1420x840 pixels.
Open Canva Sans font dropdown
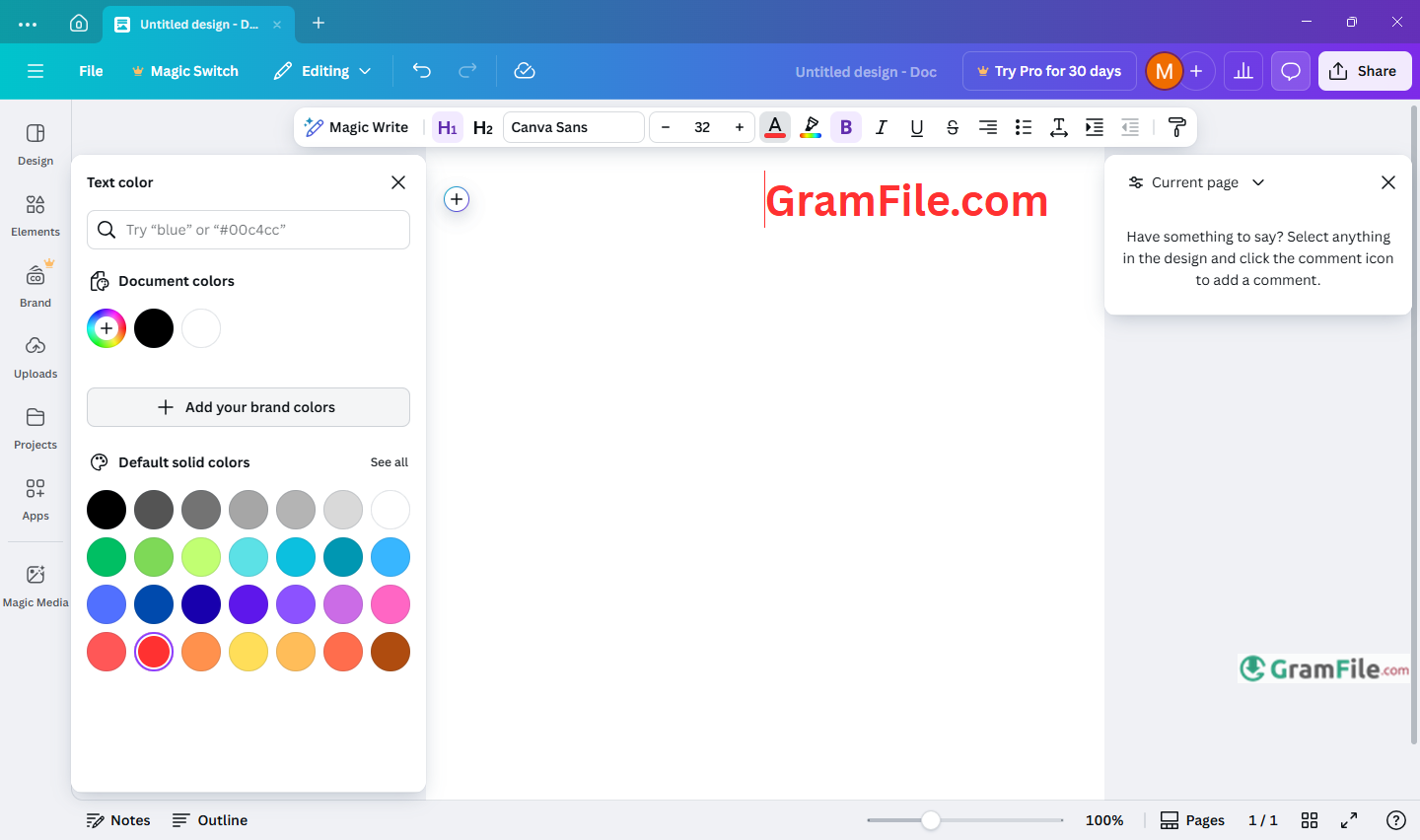(x=574, y=127)
